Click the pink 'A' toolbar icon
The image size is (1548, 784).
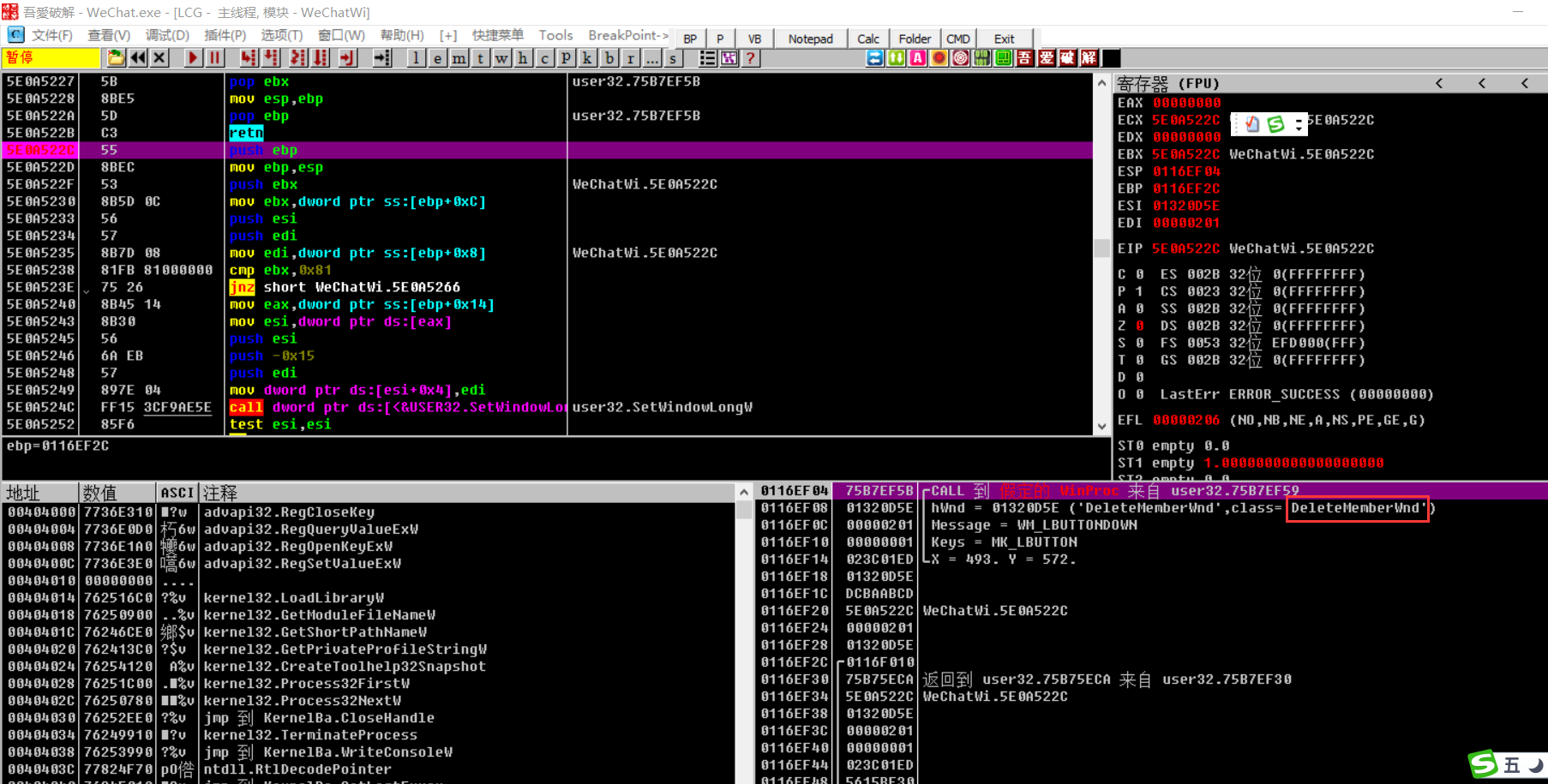(x=918, y=58)
